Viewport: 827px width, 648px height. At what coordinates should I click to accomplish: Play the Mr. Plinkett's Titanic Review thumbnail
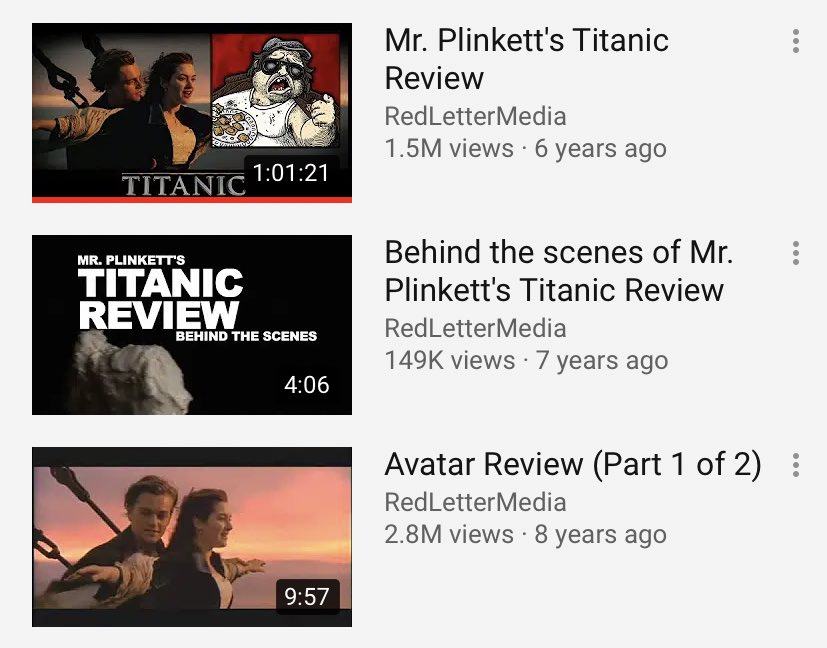click(x=192, y=113)
